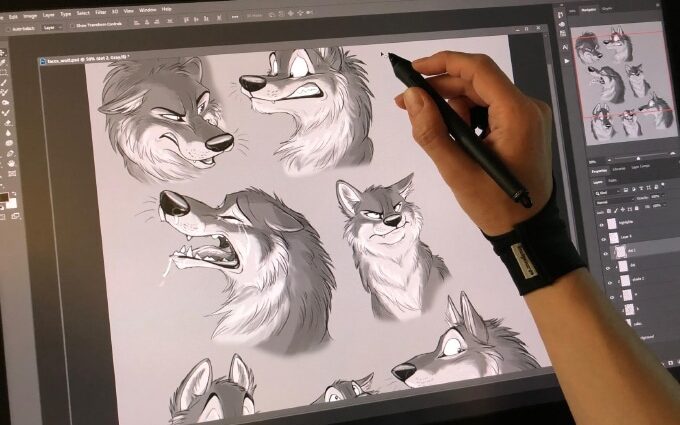Toggle the pixel layer filter icon
The height and width of the screenshot is (425, 680).
[626, 190]
